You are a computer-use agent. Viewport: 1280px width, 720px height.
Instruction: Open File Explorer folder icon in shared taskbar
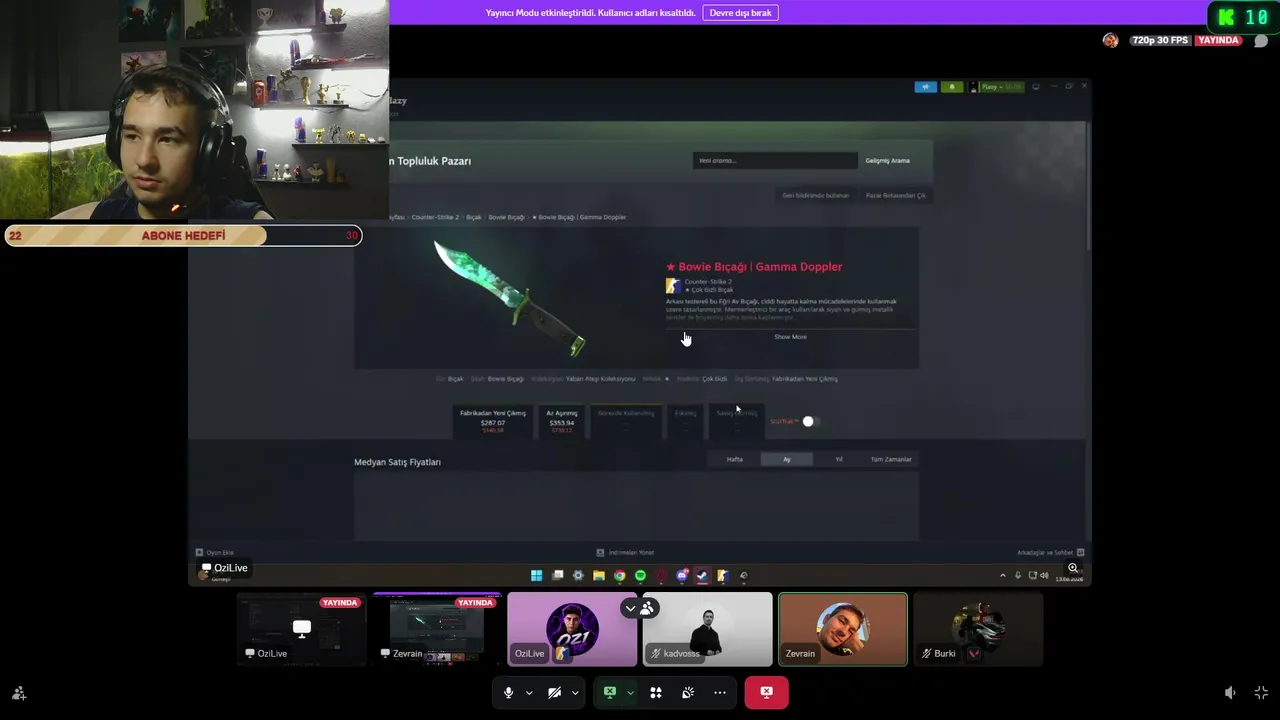599,575
